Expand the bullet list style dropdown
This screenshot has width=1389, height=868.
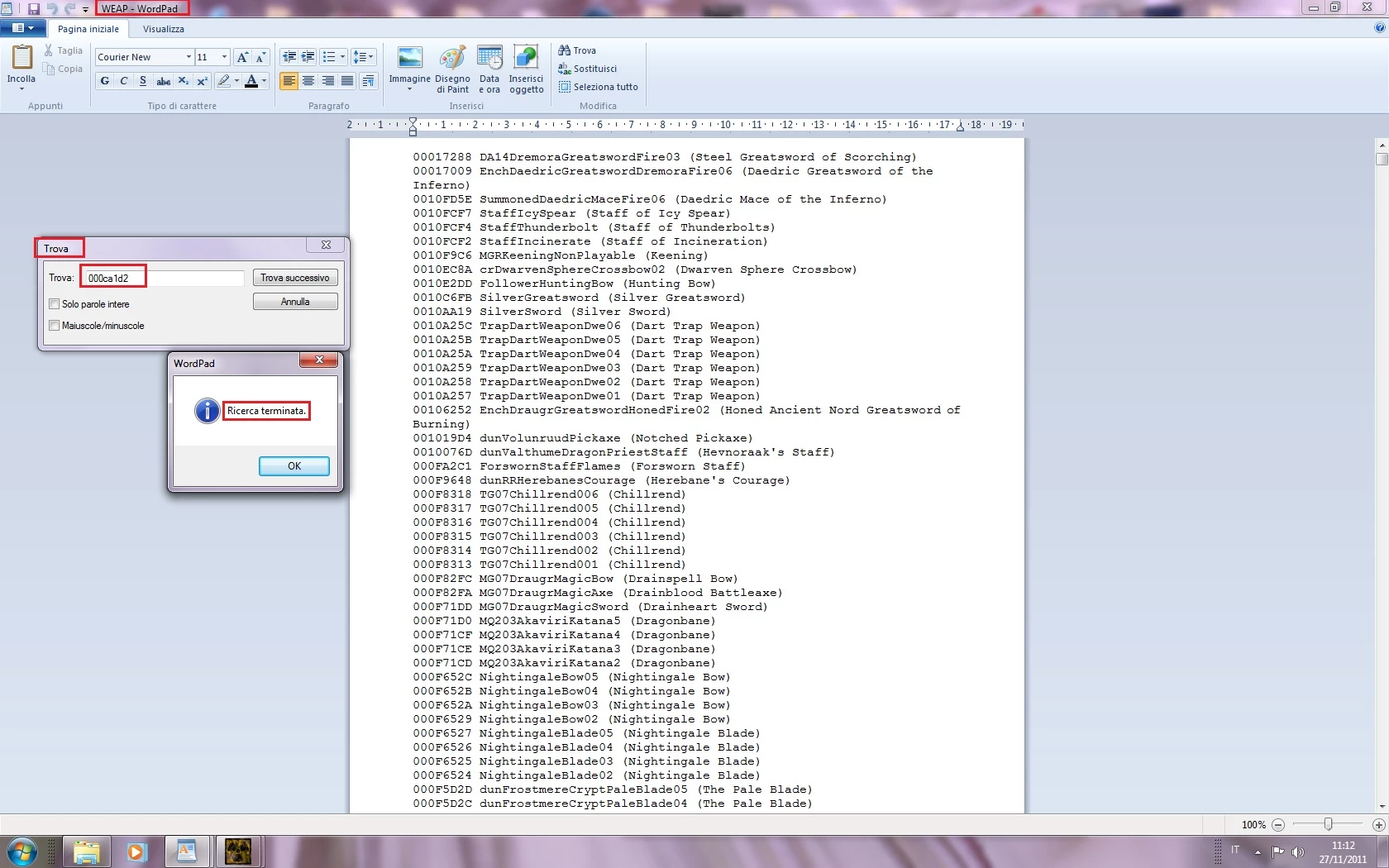coord(342,57)
